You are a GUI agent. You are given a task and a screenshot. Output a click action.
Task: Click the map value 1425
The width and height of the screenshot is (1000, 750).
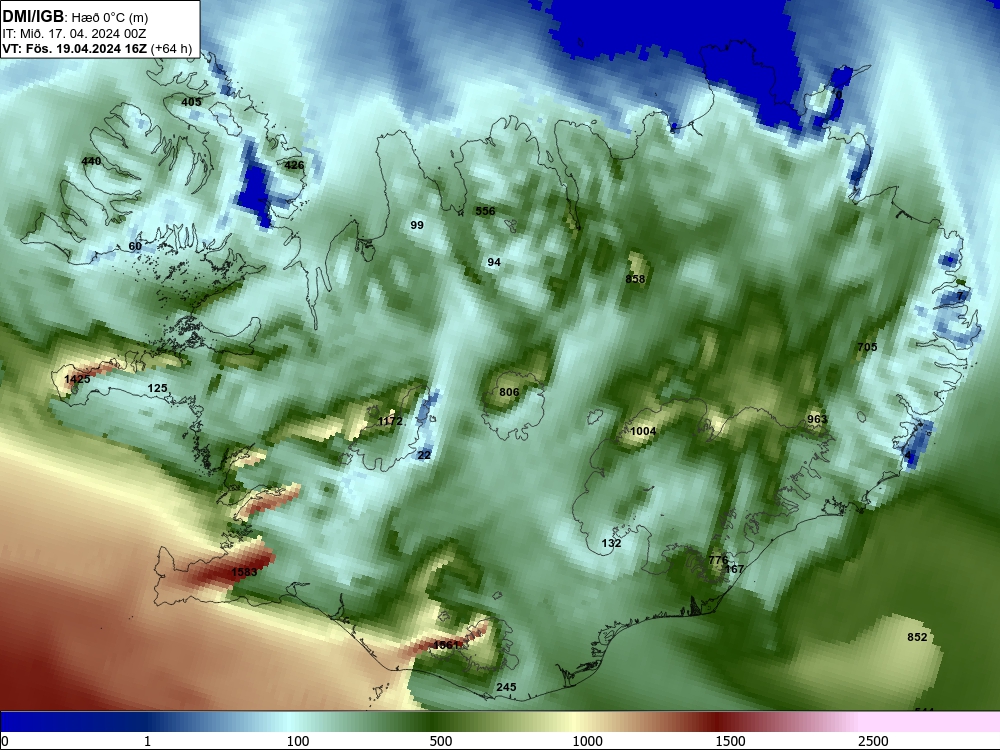click(77, 379)
